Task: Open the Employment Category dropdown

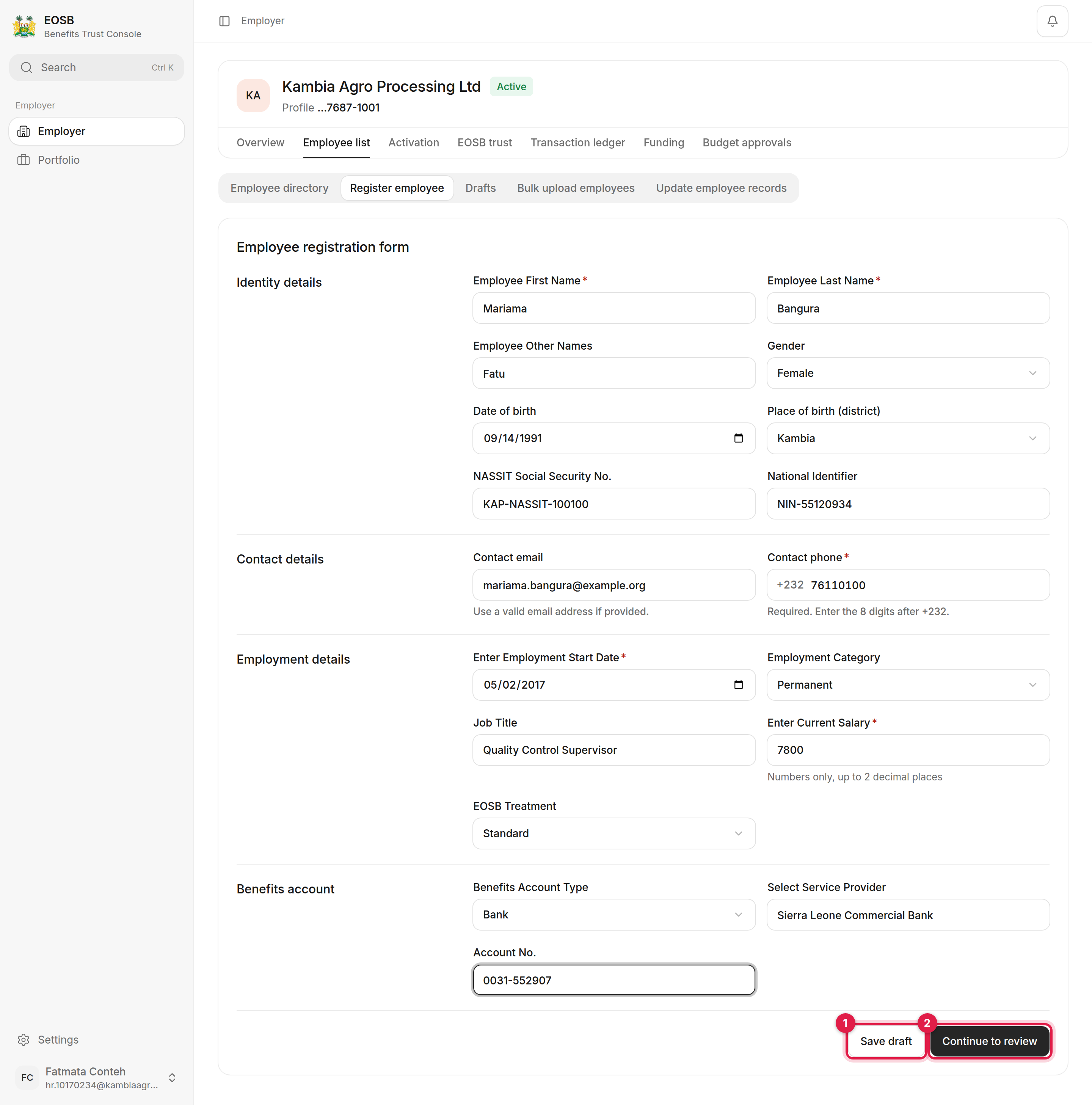Action: pos(908,684)
